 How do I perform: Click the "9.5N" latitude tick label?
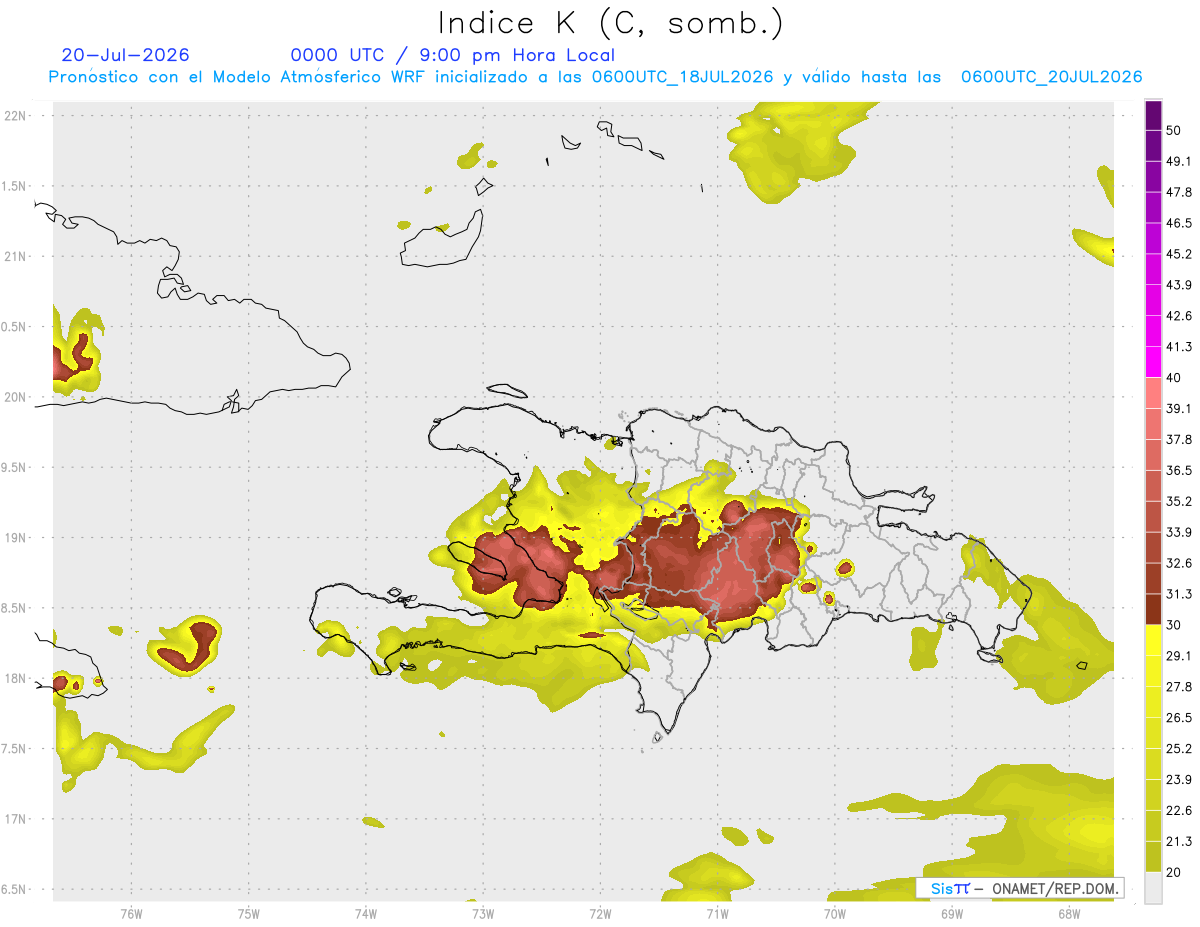click(13, 467)
